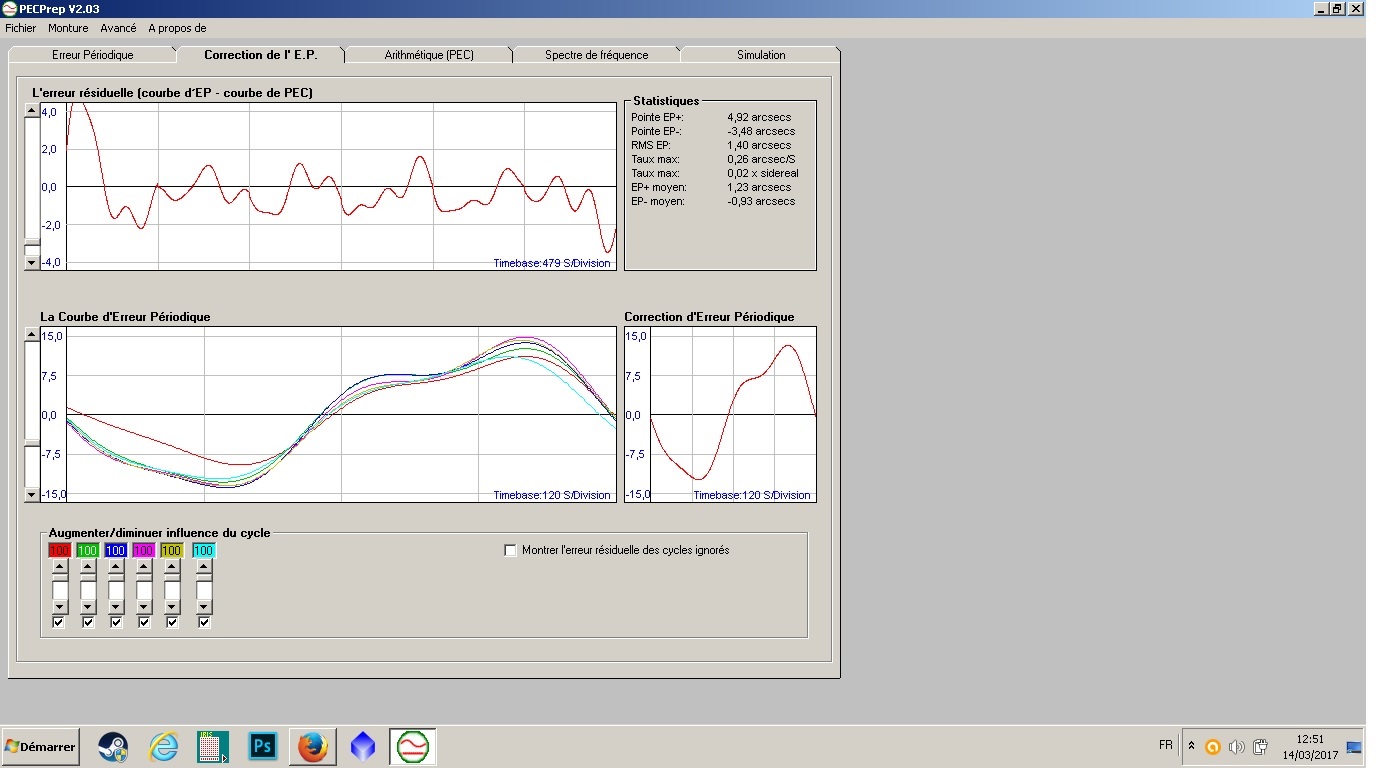Show hidden tray icons with the chevron
This screenshot has width=1376, height=780.
[x=1191, y=746]
